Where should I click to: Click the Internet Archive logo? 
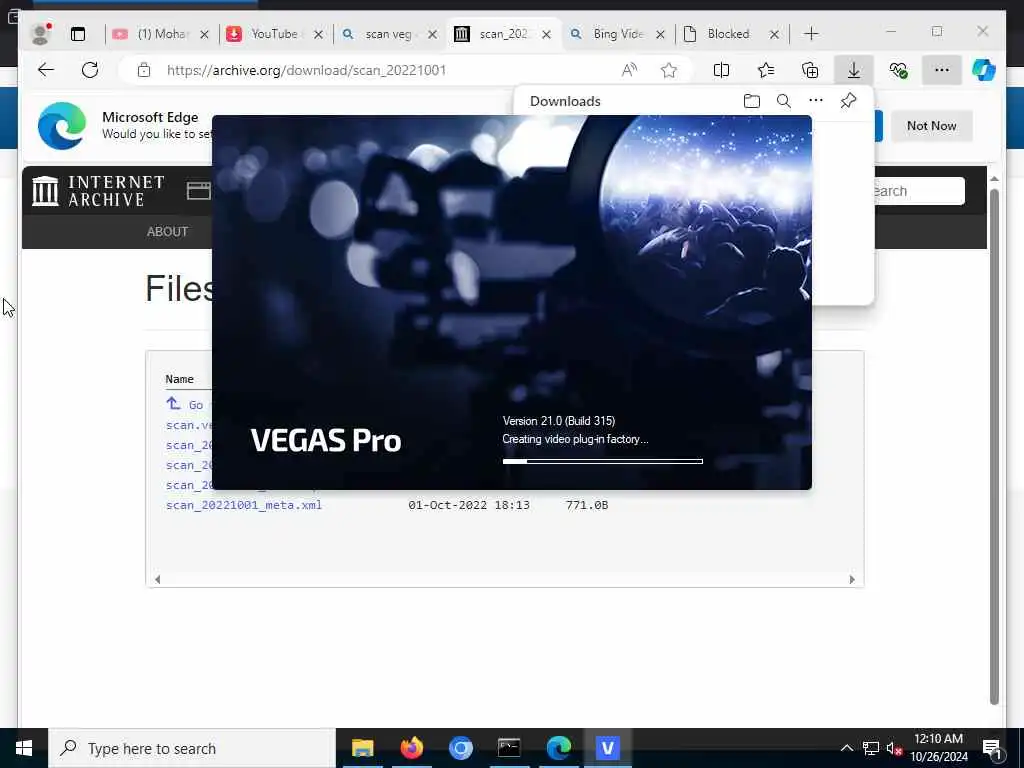coord(99,191)
